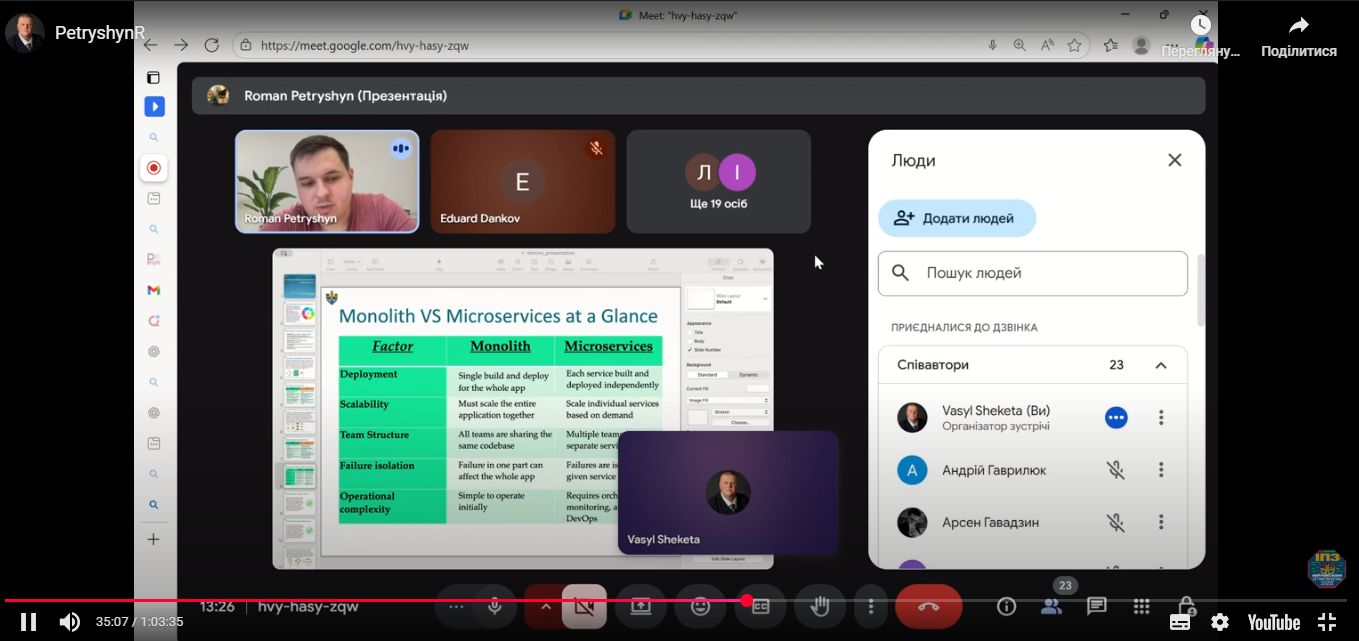The height and width of the screenshot is (641, 1359).
Task: Click the red leave call button
Action: [x=928, y=606]
